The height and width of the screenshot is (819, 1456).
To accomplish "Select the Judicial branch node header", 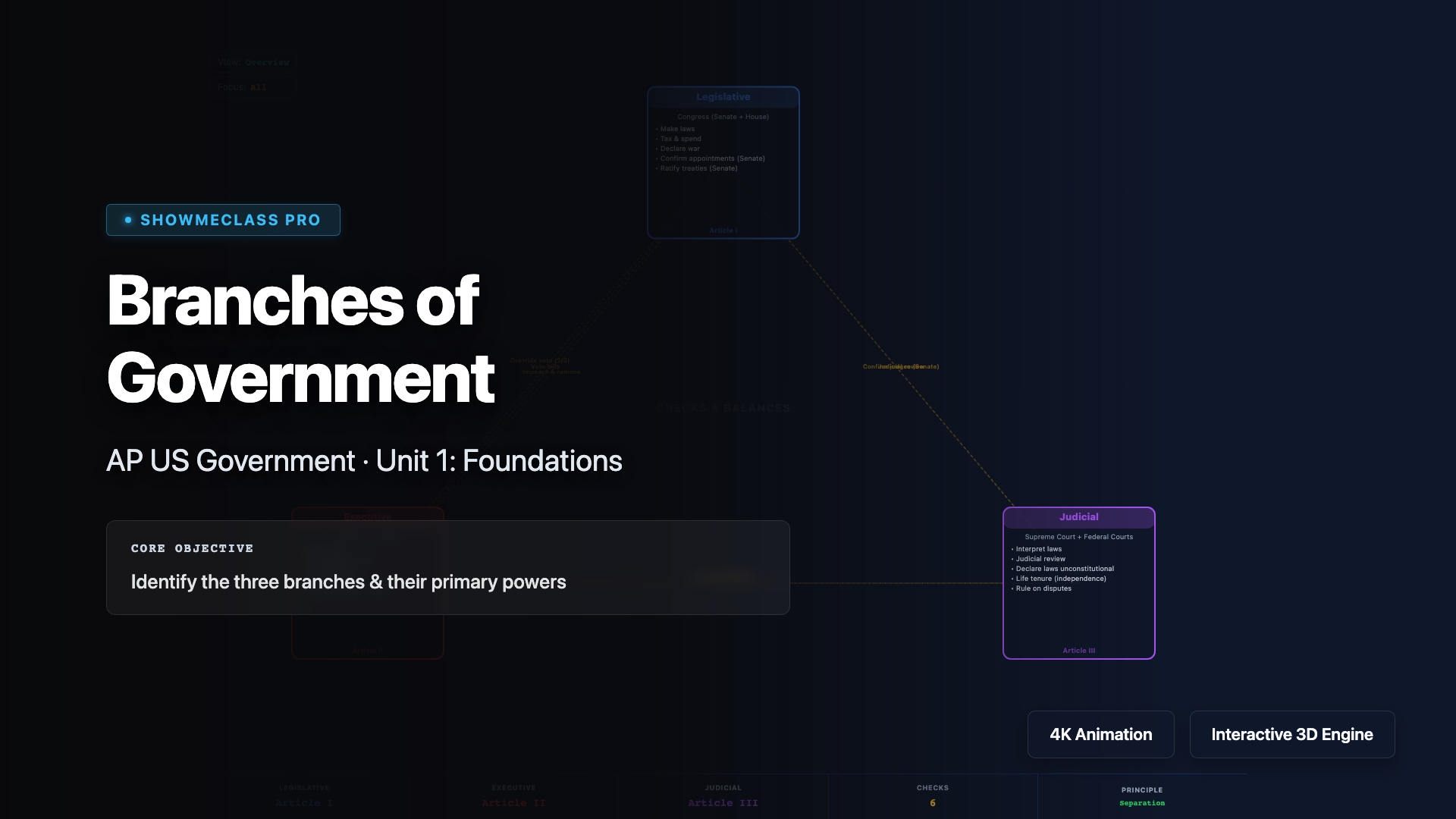I will (1078, 517).
